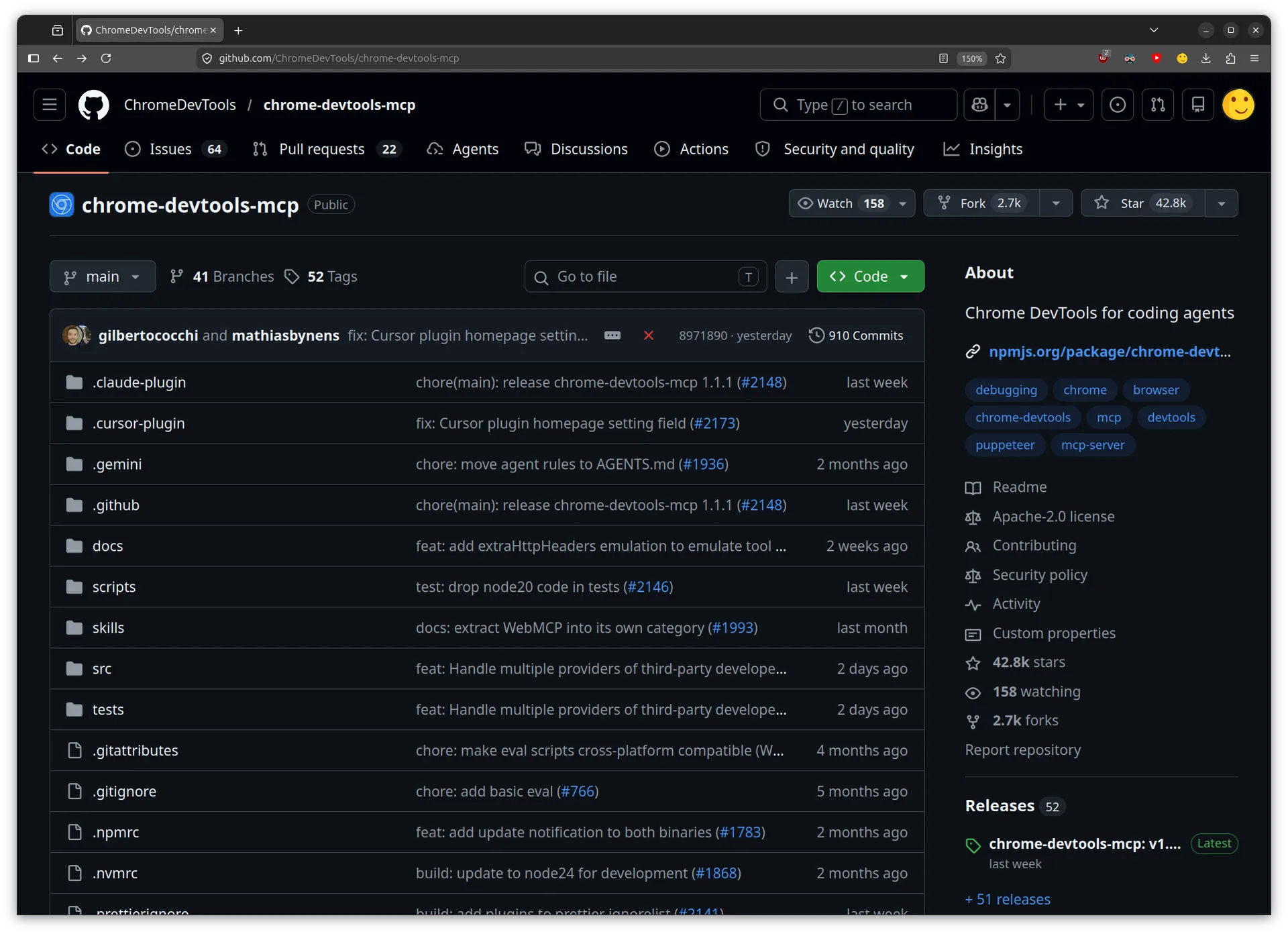Click the ChromeDevTools organization breadcrumb
The height and width of the screenshot is (934, 1288).
[x=180, y=105]
